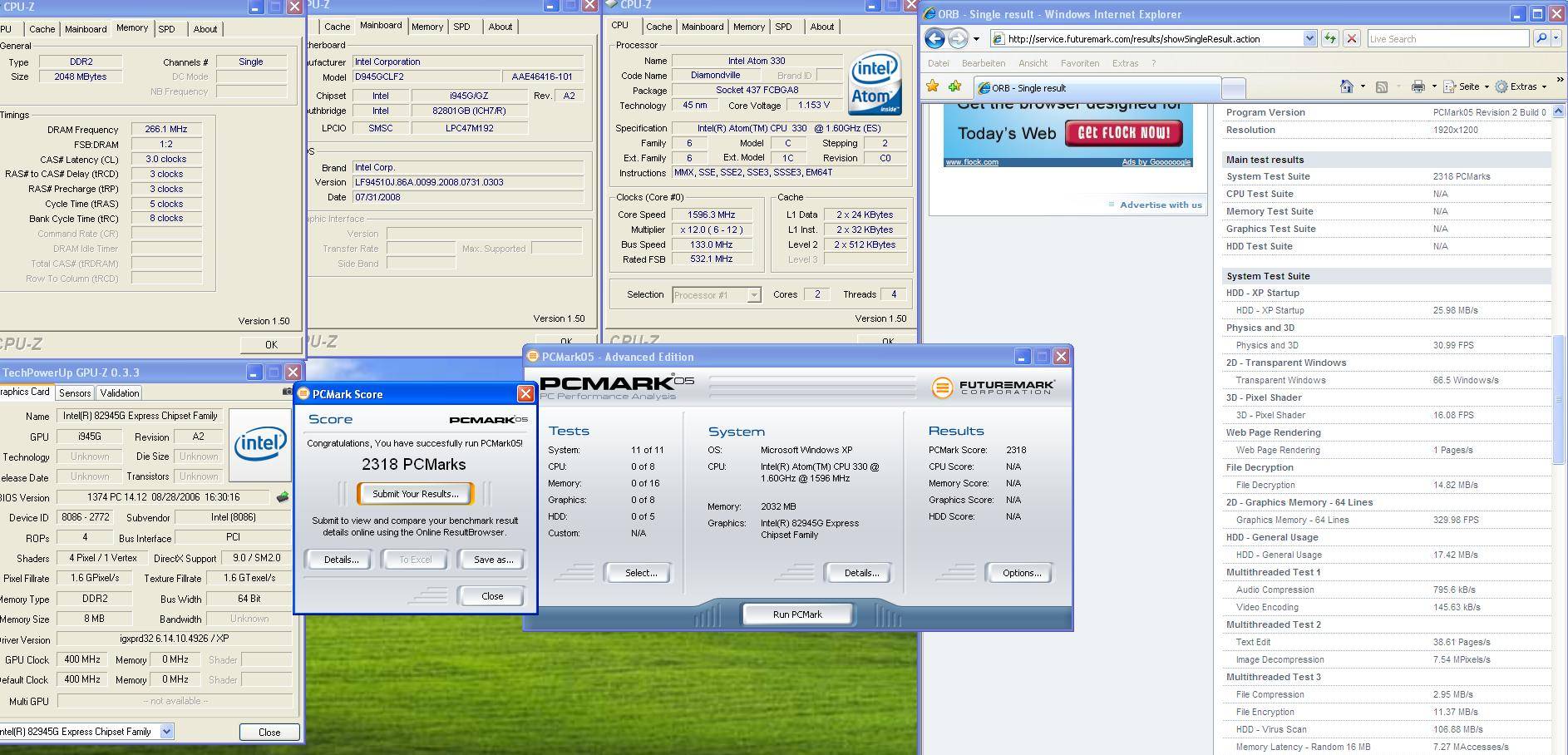1568x755 pixels.
Task: Close GPU-Z with the Close button
Action: (269, 733)
